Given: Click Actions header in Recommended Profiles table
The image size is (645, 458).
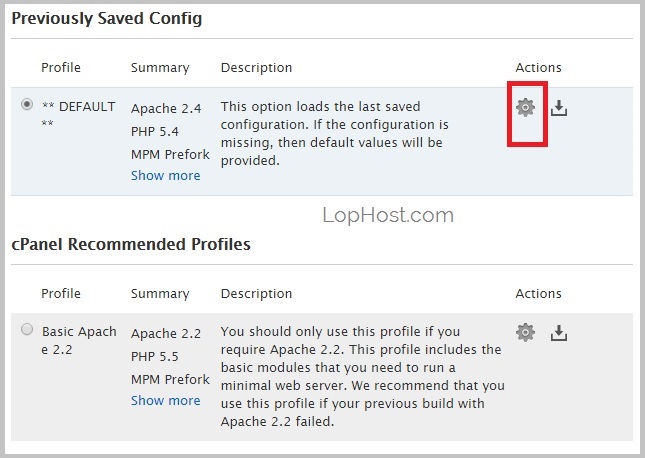Looking at the screenshot, I should click(x=538, y=293).
